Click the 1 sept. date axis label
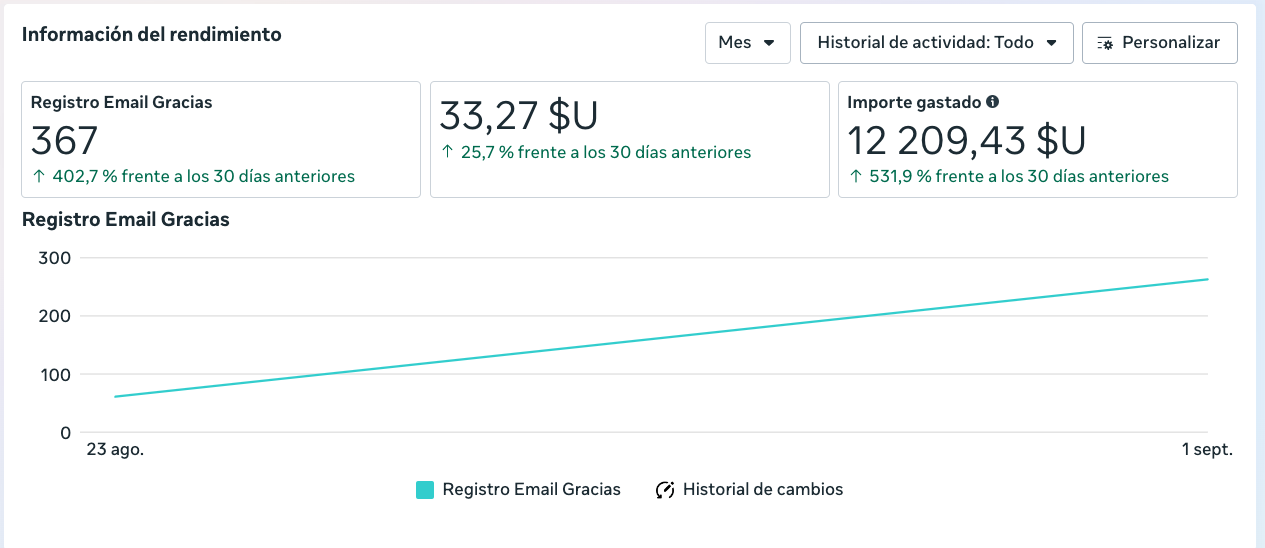Image resolution: width=1265 pixels, height=548 pixels. click(1207, 450)
